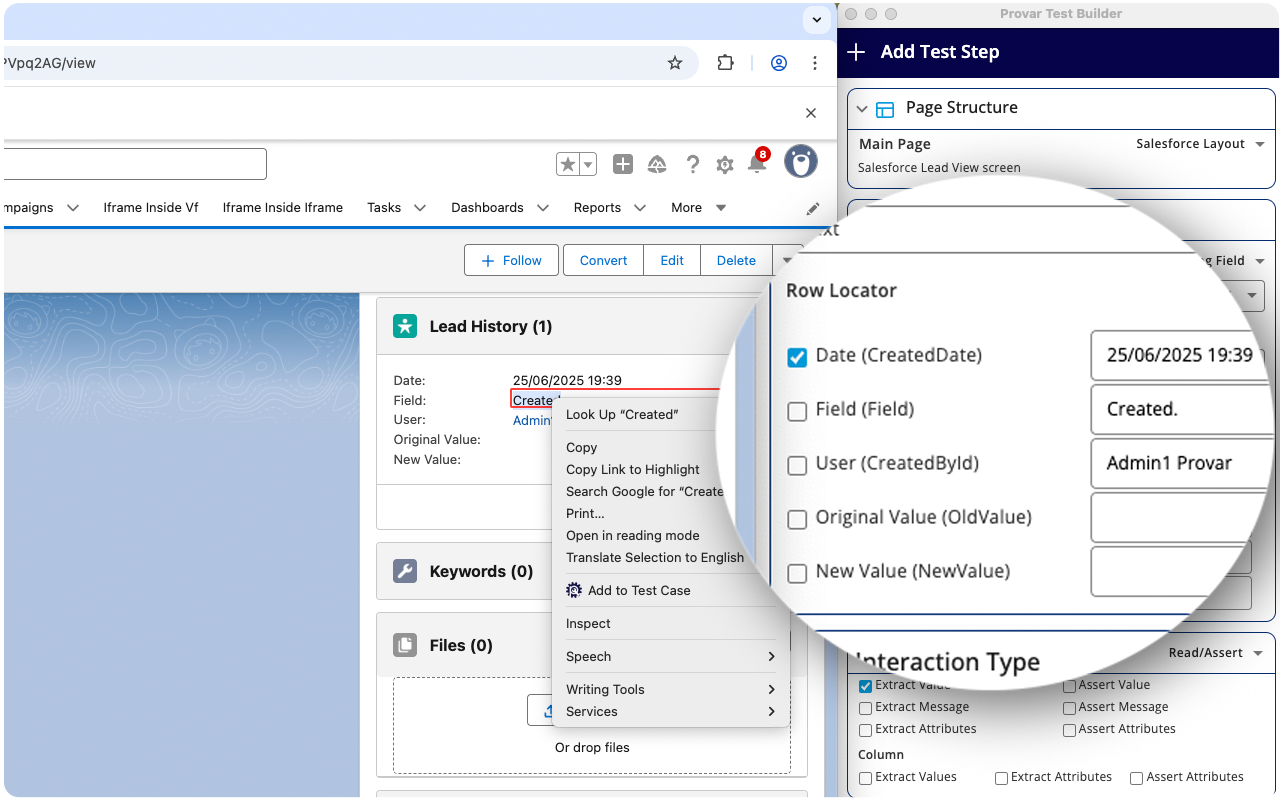
Task: Open the favorites list dropdown arrow
Action: coord(588,164)
